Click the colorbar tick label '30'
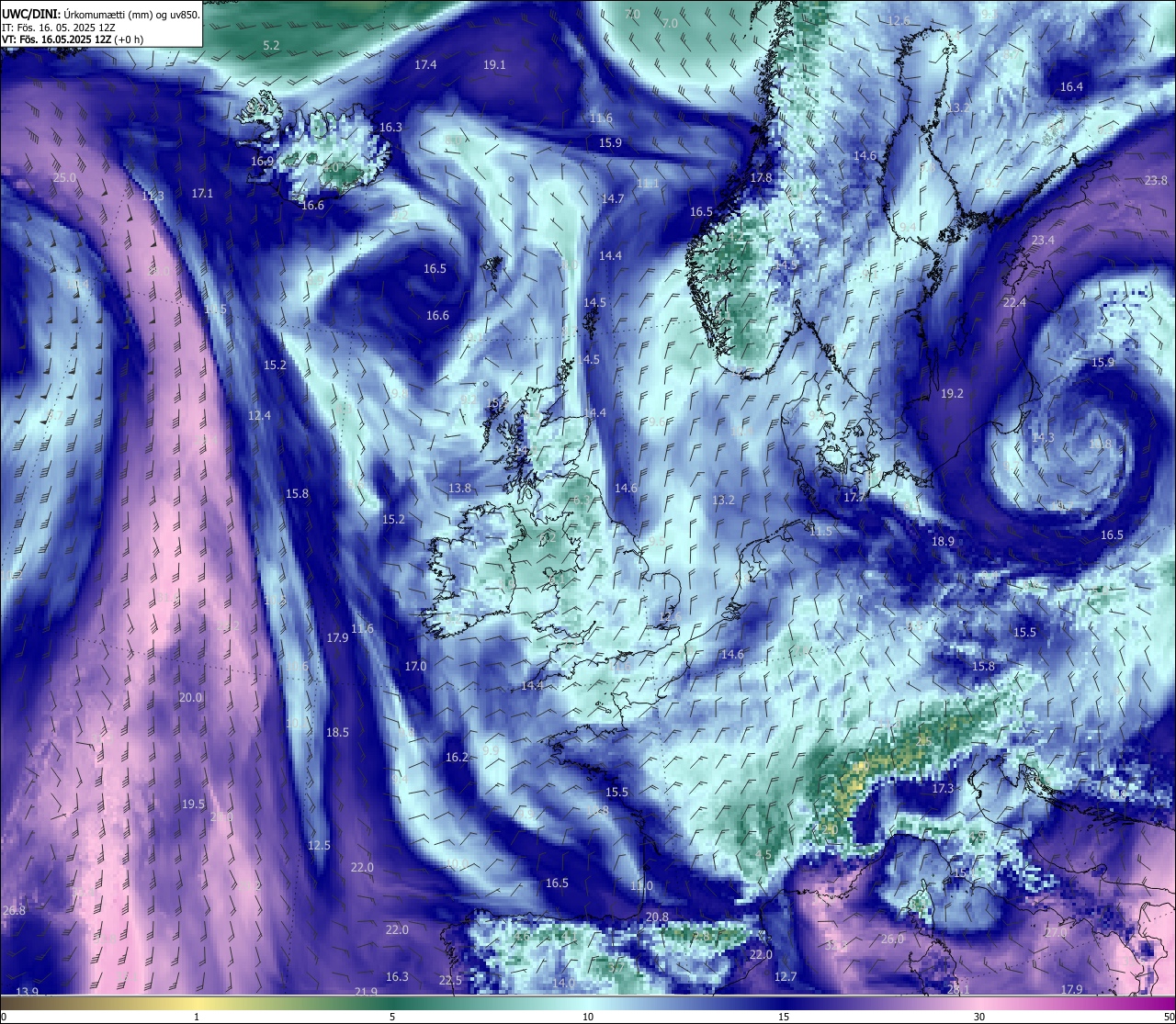This screenshot has width=1176, height=1024. point(979,1017)
